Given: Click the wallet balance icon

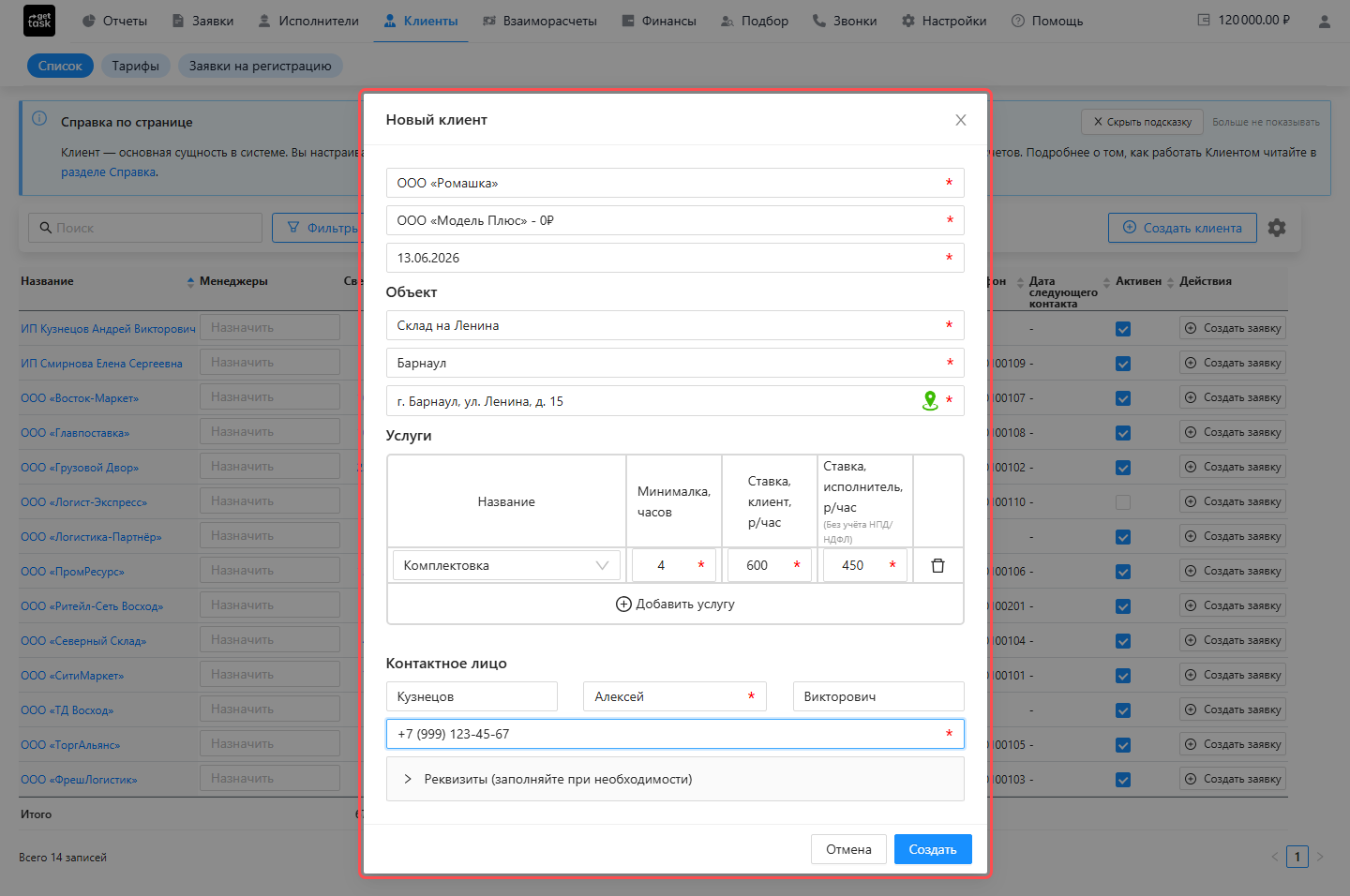Looking at the screenshot, I should (1204, 20).
